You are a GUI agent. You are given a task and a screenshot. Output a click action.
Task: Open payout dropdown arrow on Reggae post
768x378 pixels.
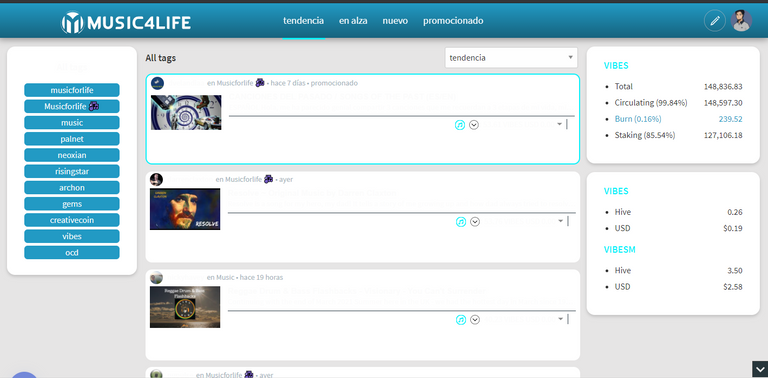(x=560, y=319)
